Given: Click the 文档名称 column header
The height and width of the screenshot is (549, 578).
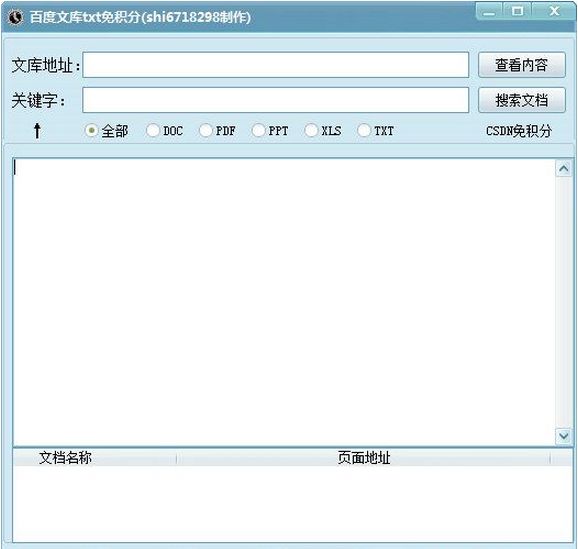Looking at the screenshot, I should click(x=95, y=458).
